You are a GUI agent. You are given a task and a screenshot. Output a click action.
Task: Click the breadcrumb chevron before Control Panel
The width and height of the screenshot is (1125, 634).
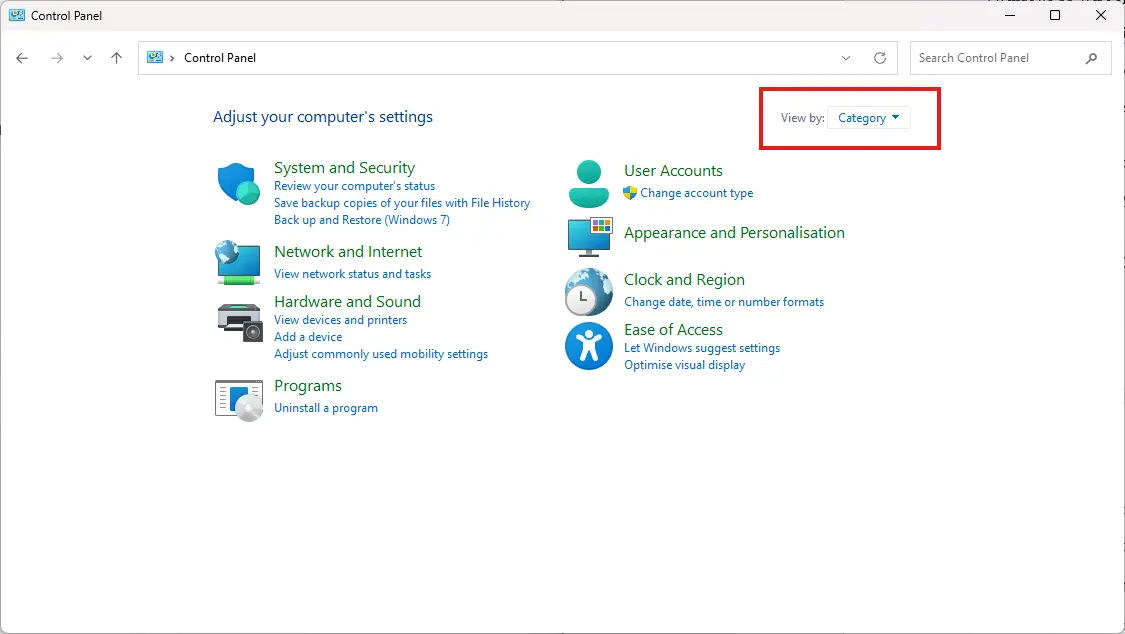[172, 58]
